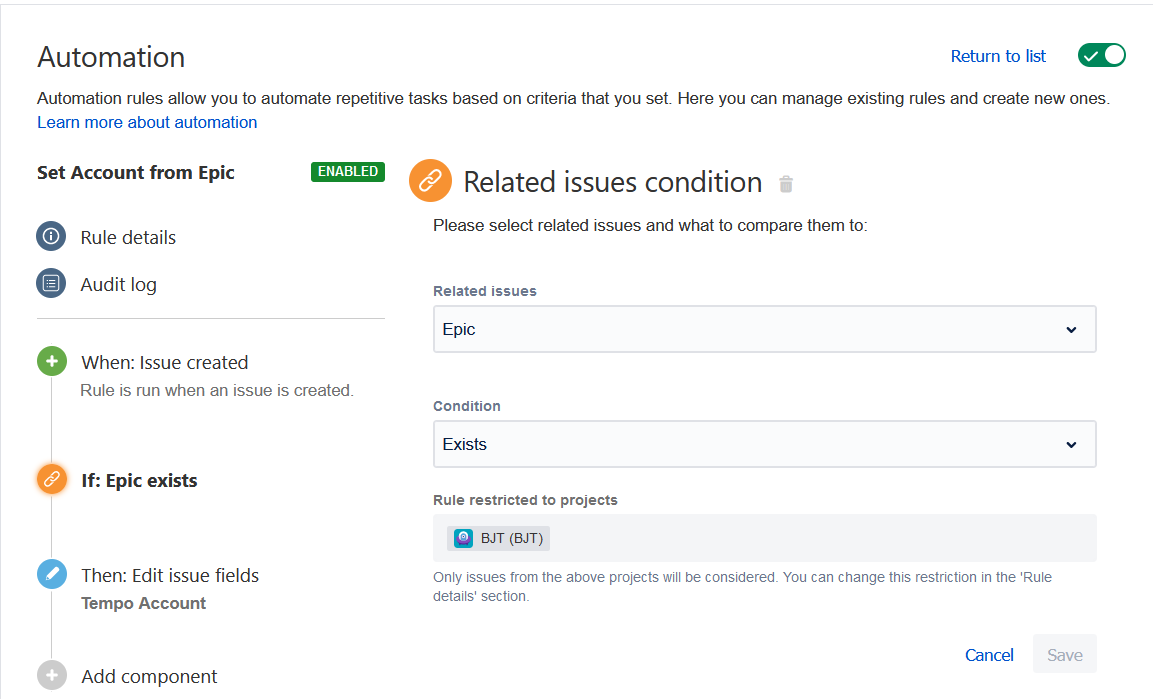Click the BJT project avatar icon
The image size is (1153, 699).
(x=463, y=538)
